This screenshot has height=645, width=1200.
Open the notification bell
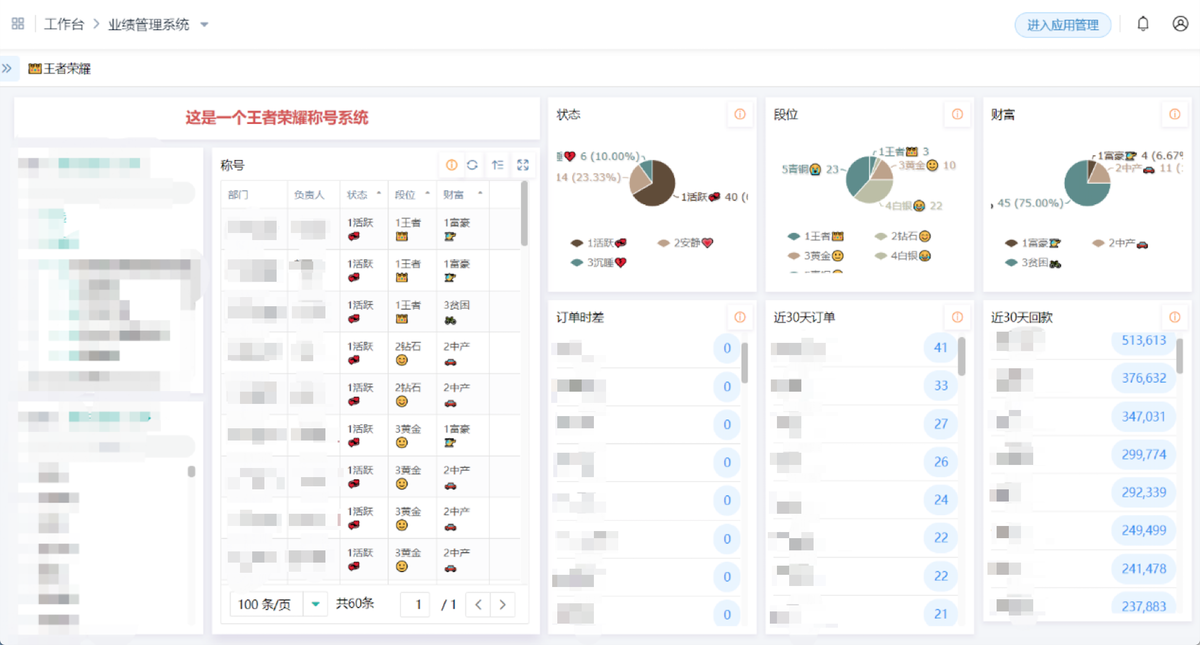[1143, 24]
